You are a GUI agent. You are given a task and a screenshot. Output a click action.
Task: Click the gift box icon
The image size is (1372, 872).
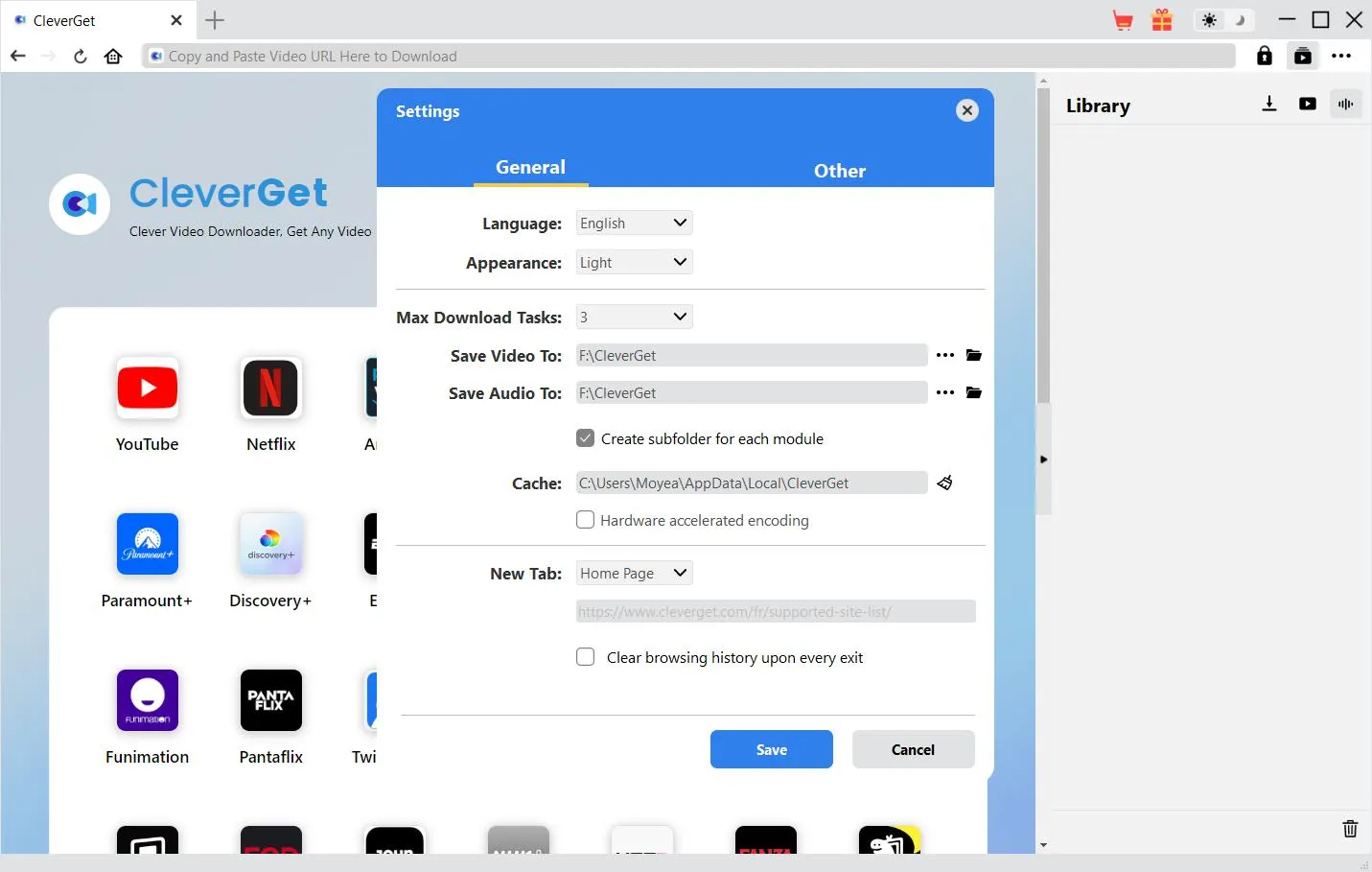(1162, 20)
